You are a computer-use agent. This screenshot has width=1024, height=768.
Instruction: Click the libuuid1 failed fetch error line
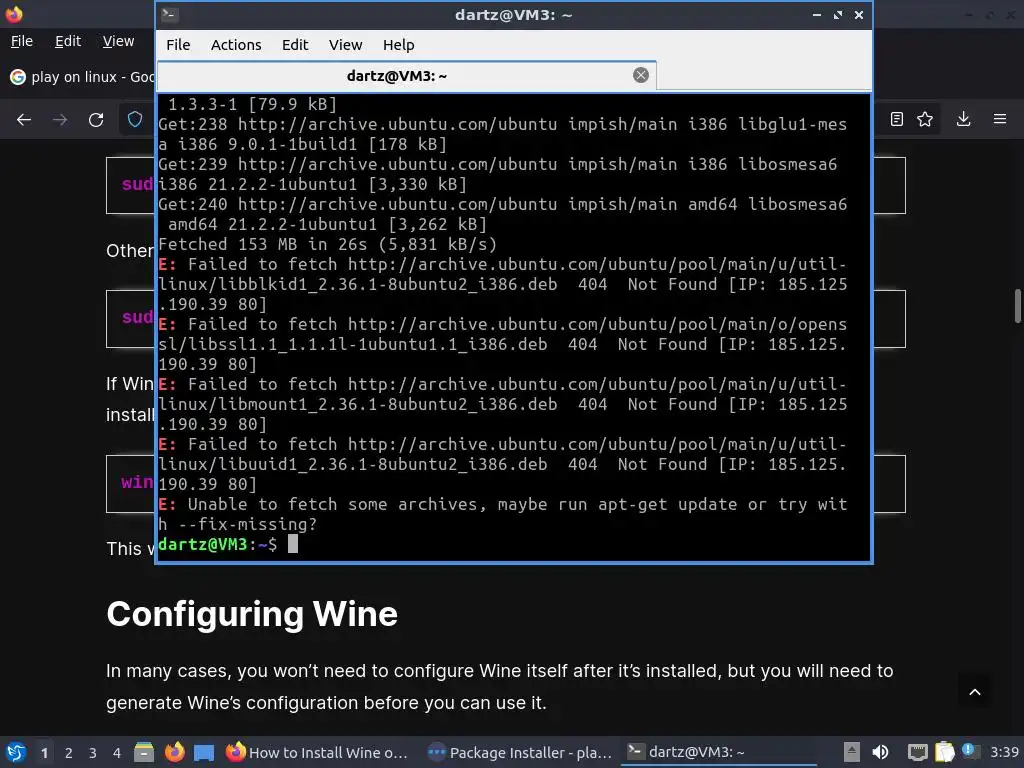click(503, 464)
